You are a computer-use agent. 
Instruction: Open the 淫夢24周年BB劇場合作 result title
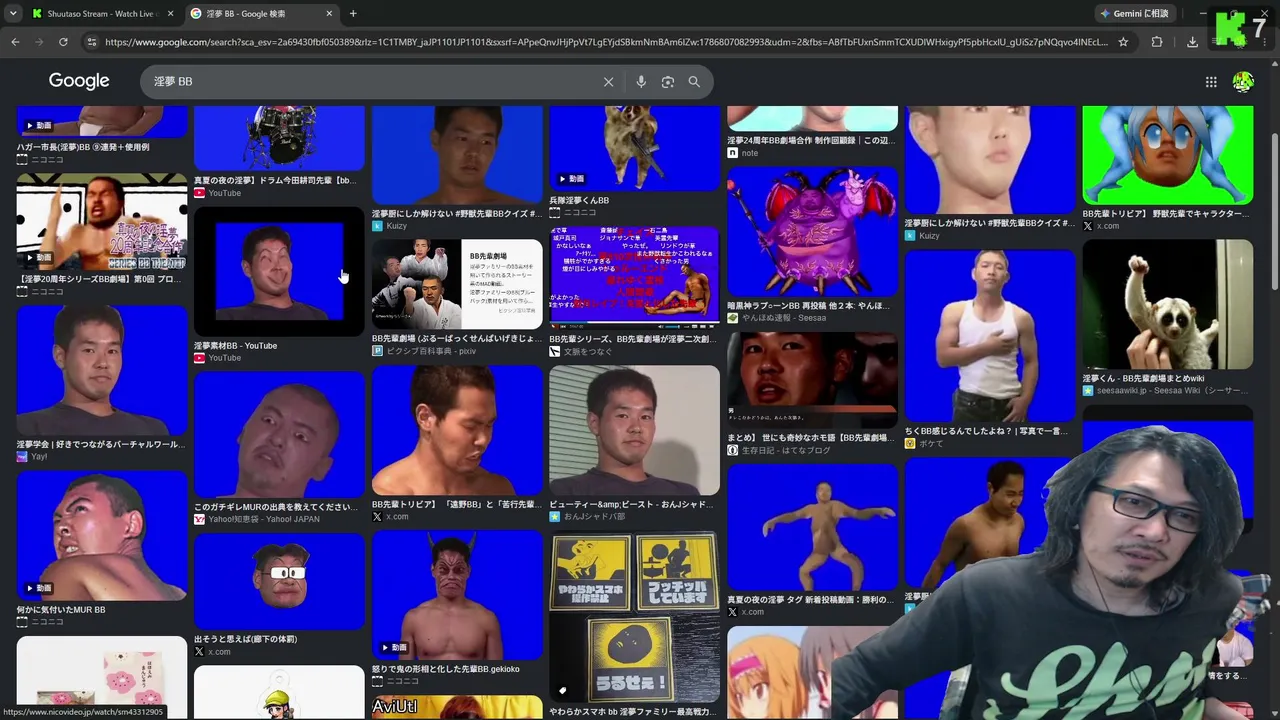tap(811, 140)
